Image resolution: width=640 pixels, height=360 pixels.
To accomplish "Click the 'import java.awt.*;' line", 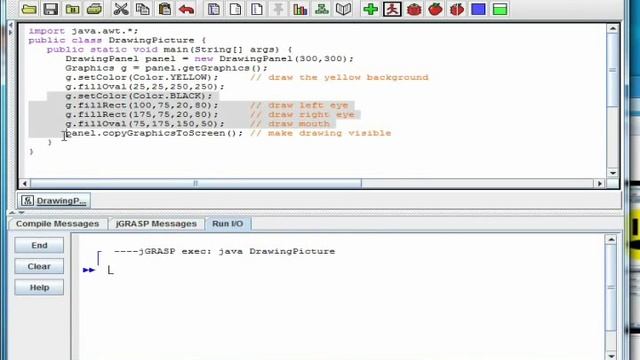I will tap(84, 31).
